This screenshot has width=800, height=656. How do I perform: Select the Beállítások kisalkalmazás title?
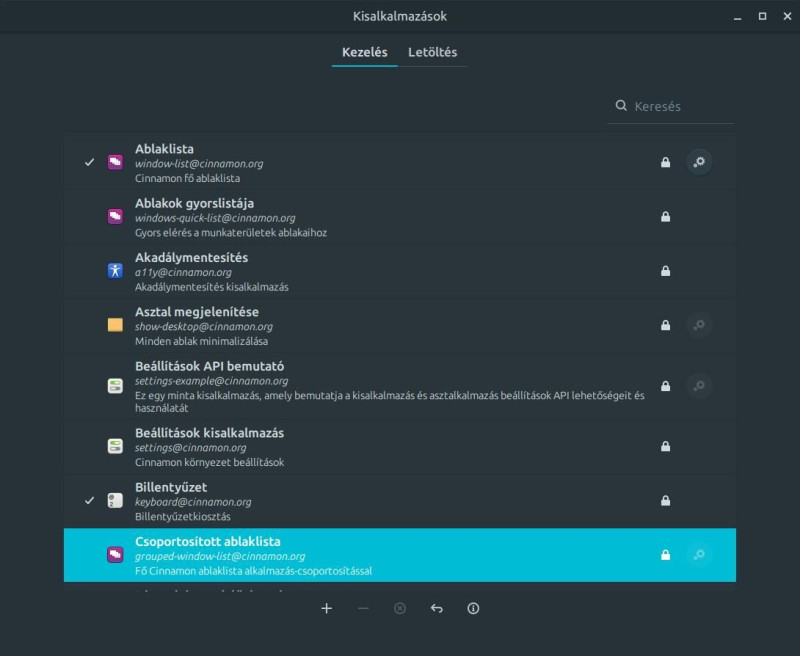(210, 433)
